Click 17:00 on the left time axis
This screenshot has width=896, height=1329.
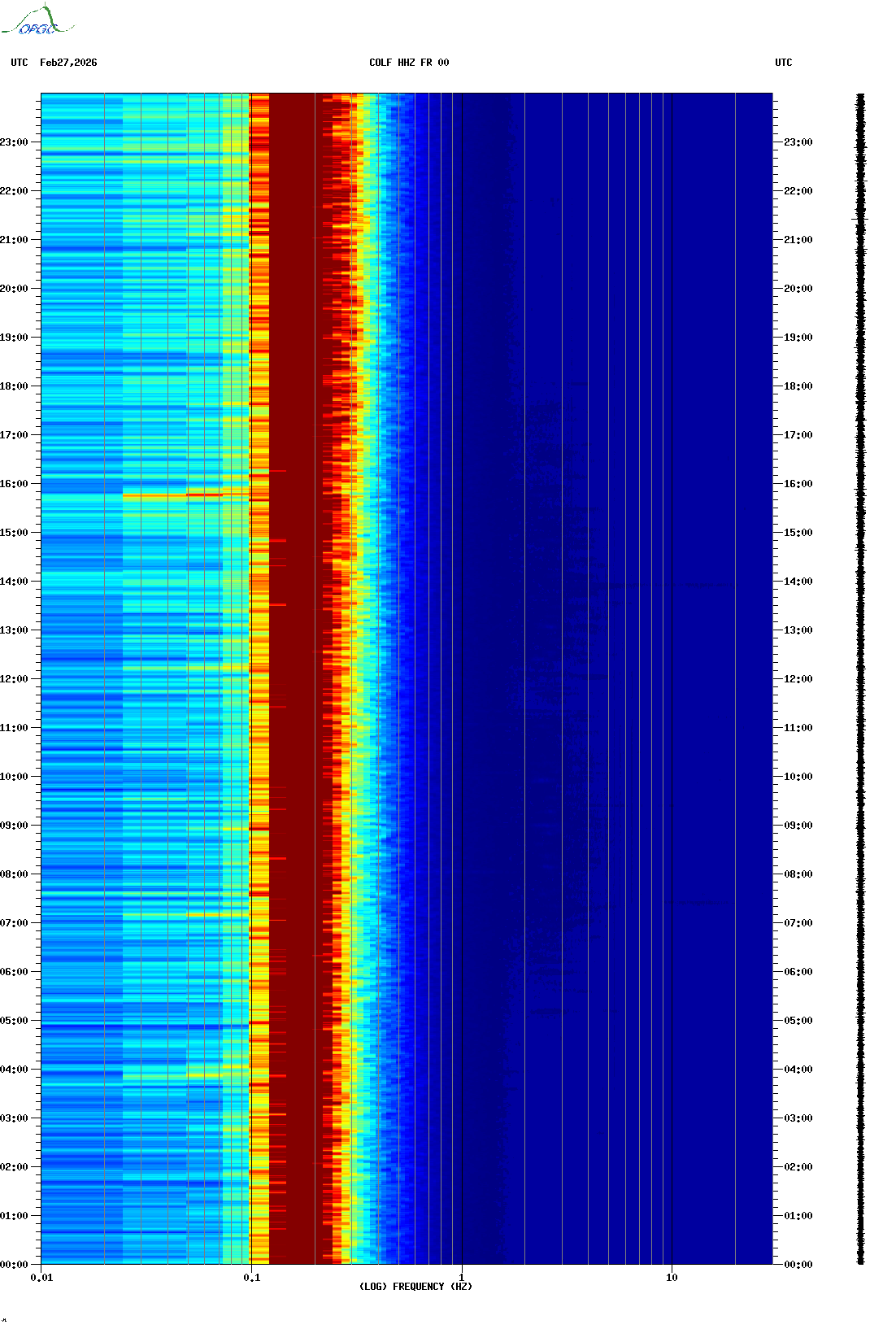14,435
